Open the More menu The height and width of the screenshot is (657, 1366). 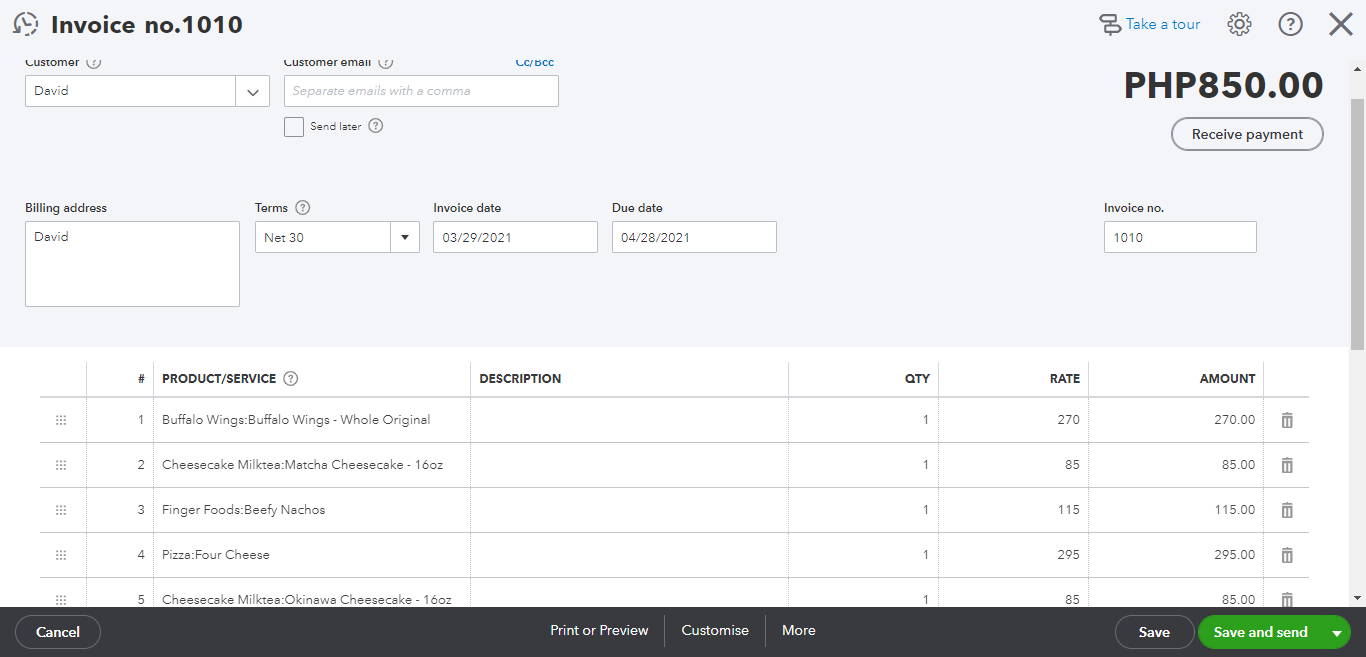pyautogui.click(x=799, y=631)
